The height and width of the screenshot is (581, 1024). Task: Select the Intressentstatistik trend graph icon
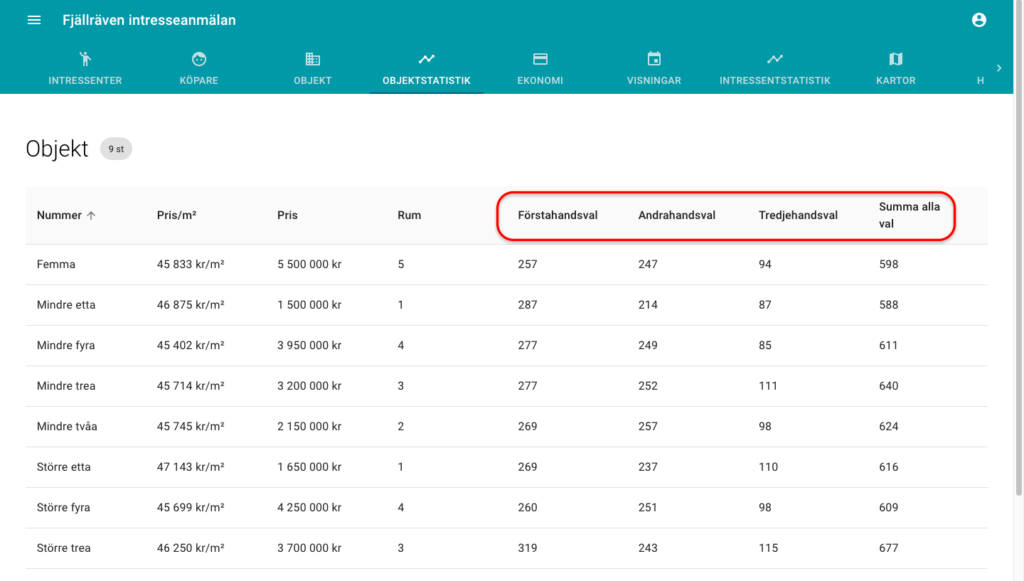tap(774, 58)
